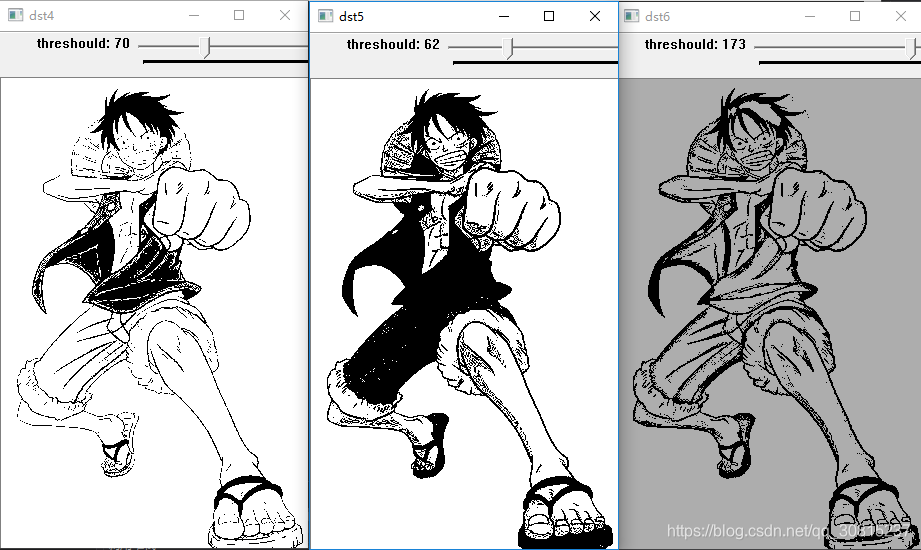Image resolution: width=921 pixels, height=550 pixels.
Task: Minimize the dst4 window
Action: click(194, 15)
